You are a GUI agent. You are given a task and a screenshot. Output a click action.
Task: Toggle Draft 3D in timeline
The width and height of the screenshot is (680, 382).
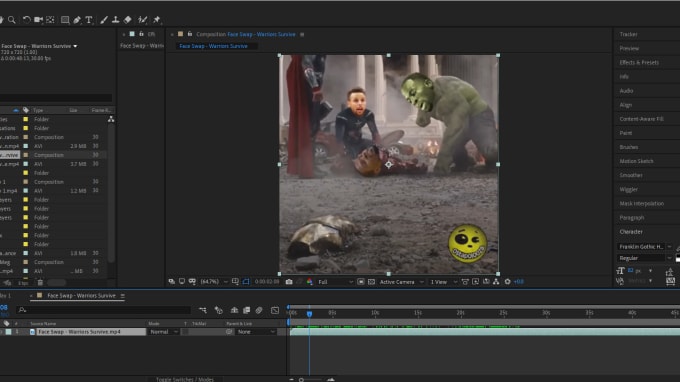tap(219, 310)
